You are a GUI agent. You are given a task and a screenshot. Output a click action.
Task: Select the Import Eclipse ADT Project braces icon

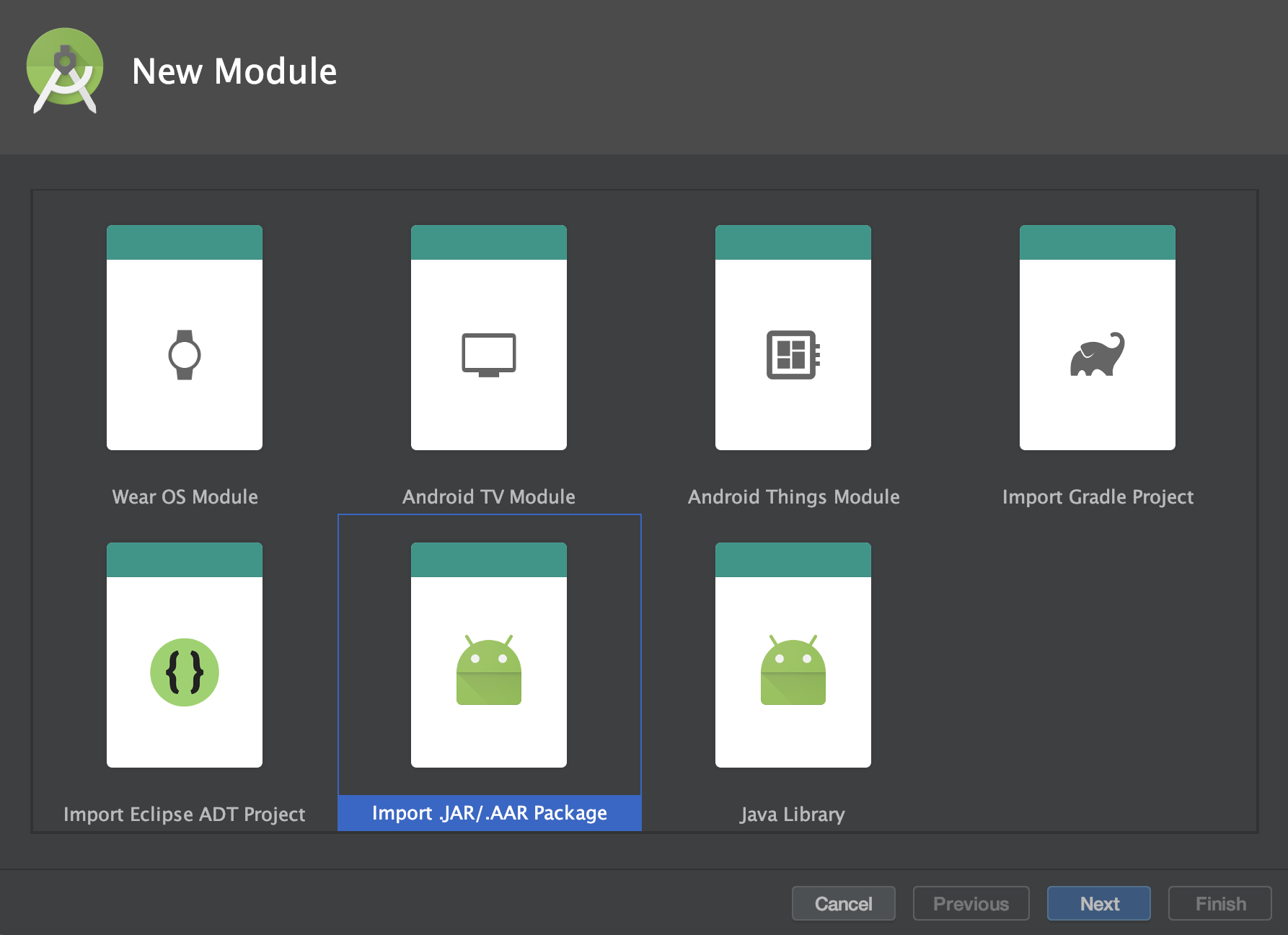185,672
